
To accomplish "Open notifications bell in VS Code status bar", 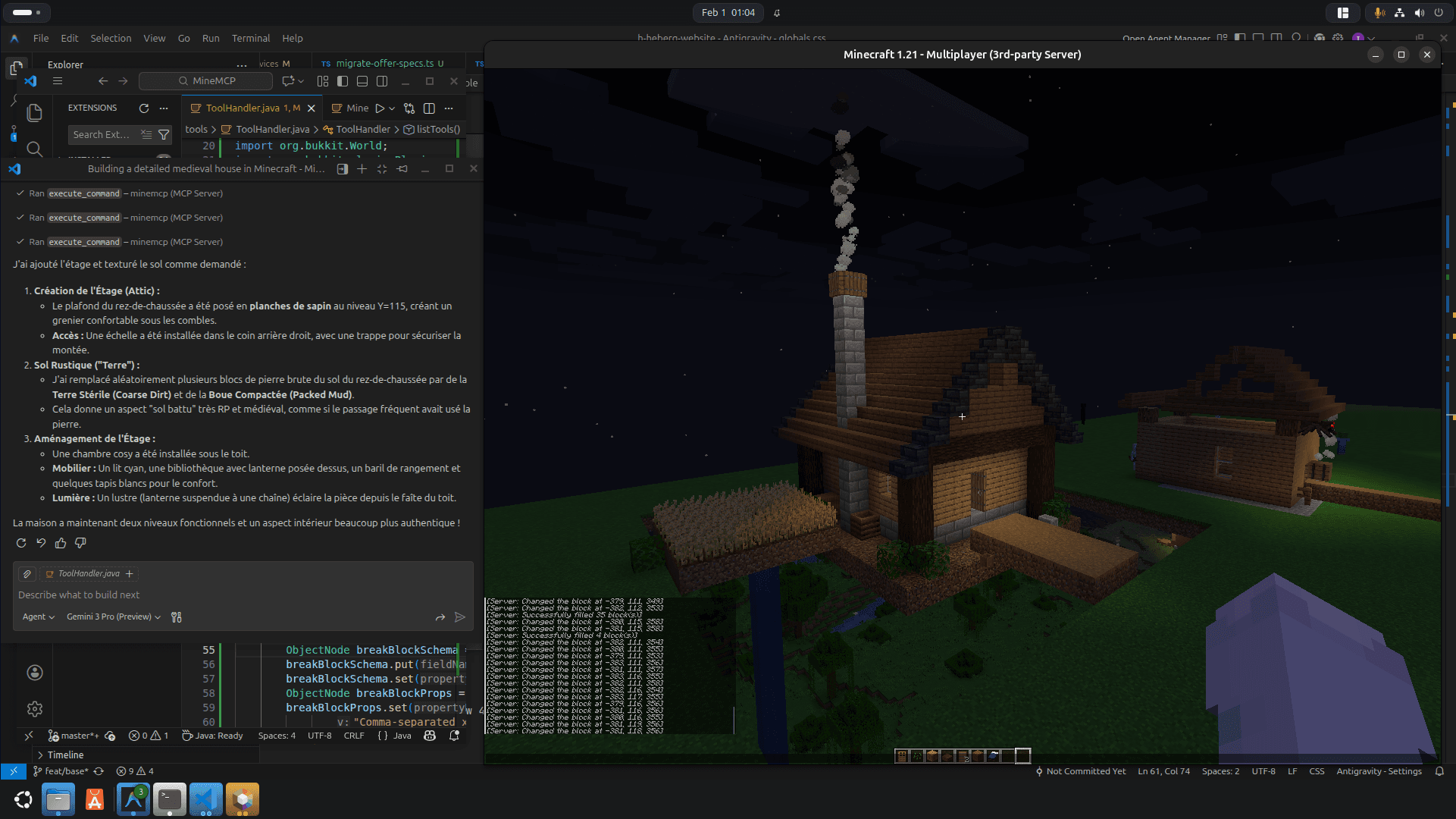I will (455, 736).
